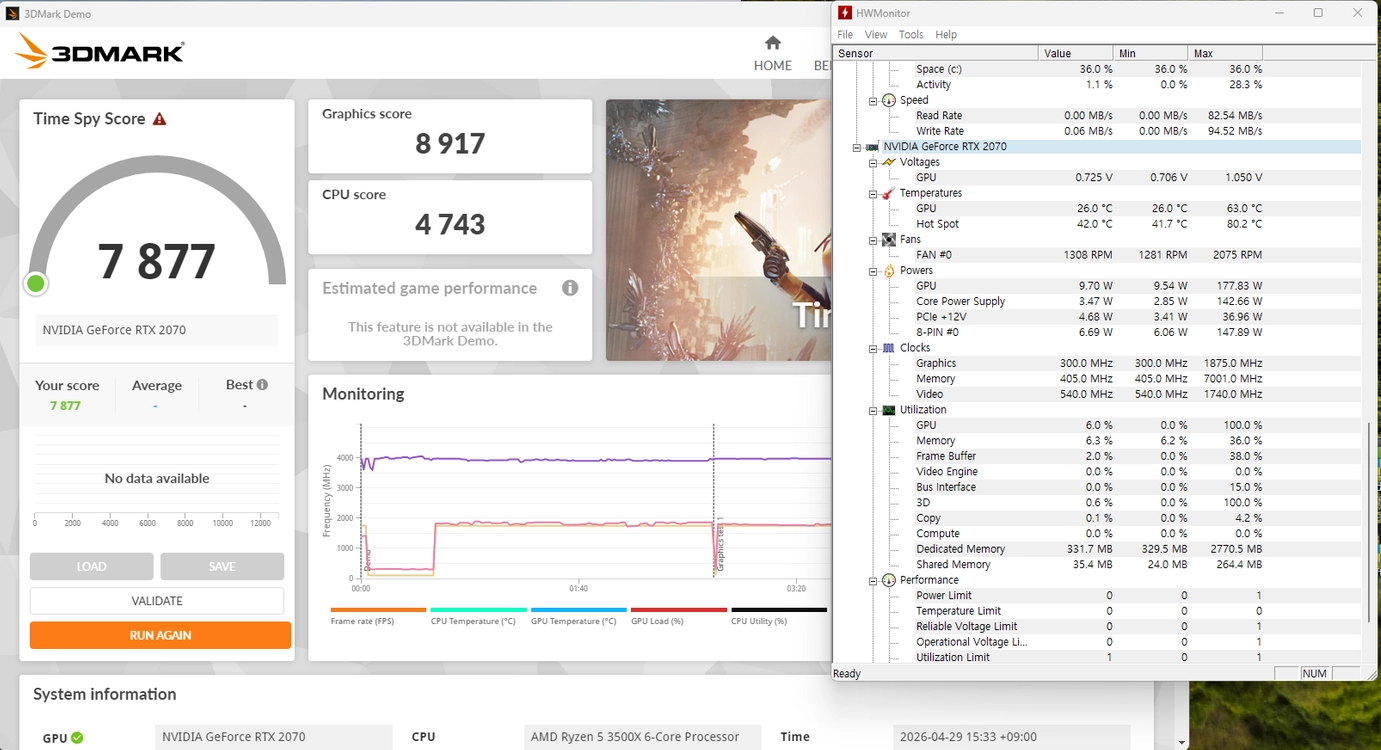The image size is (1381, 750).
Task: Collapse the Utilization node
Action: [x=873, y=411]
